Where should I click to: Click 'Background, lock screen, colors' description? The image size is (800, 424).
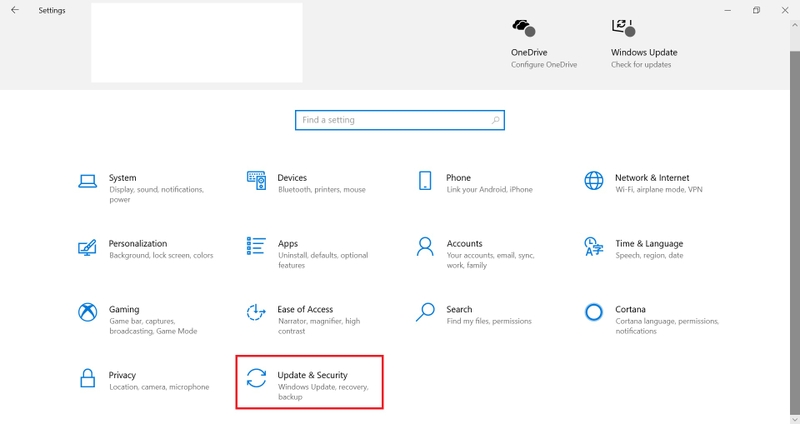click(161, 255)
